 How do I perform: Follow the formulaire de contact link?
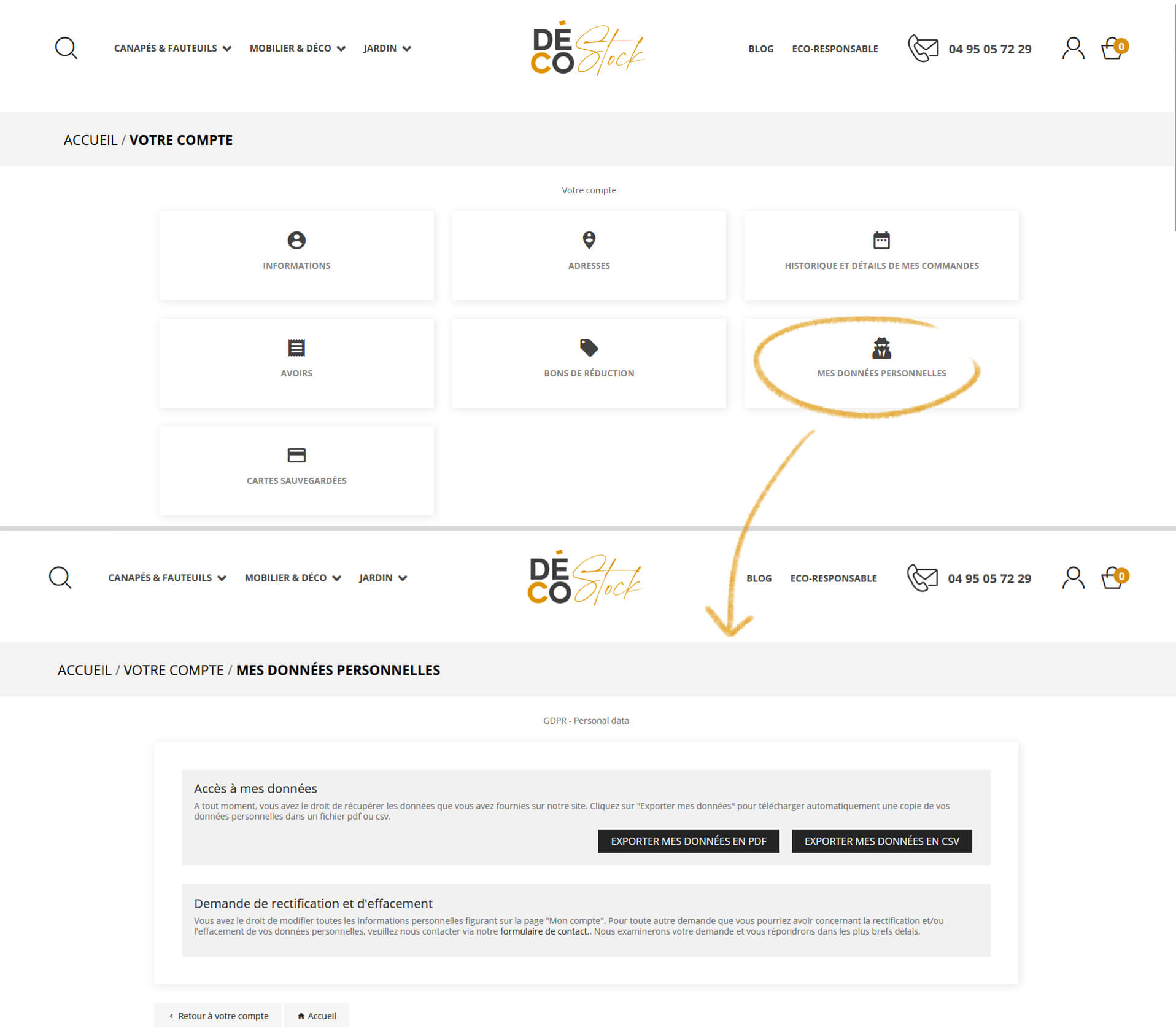pyautogui.click(x=544, y=931)
